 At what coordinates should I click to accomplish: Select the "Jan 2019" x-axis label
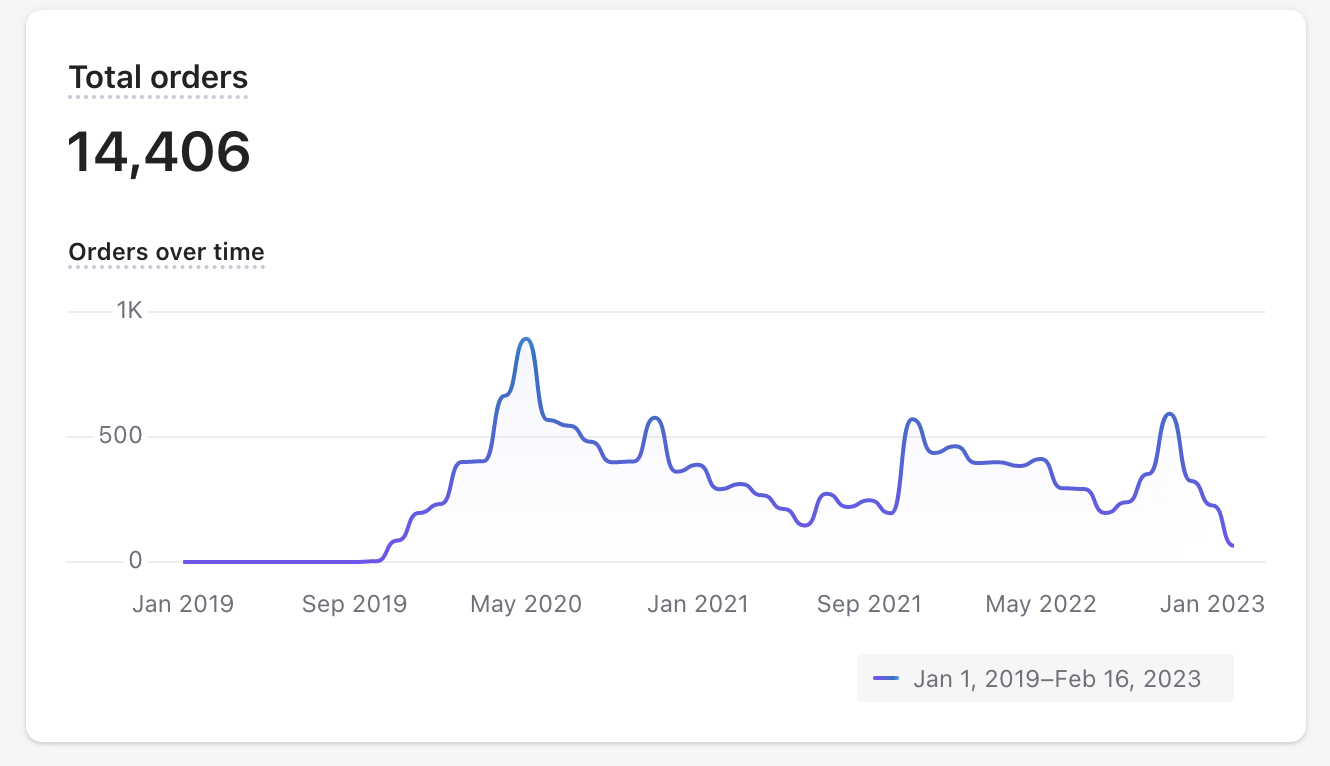(x=183, y=604)
